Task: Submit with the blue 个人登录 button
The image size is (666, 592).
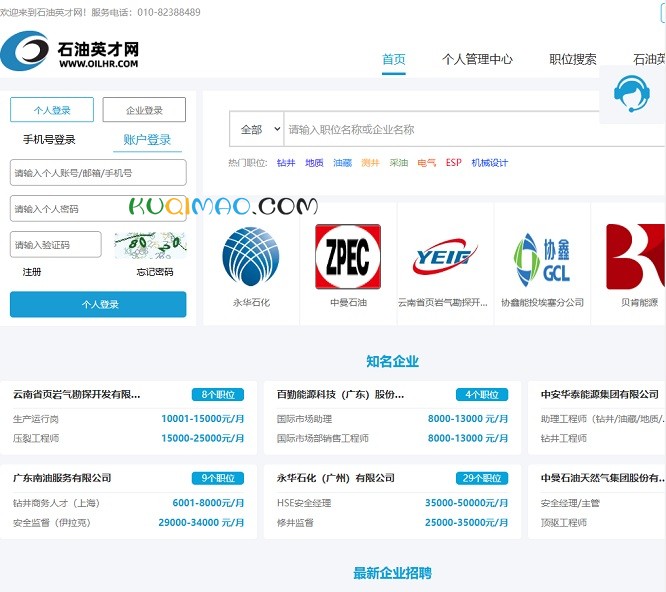Action: click(98, 304)
